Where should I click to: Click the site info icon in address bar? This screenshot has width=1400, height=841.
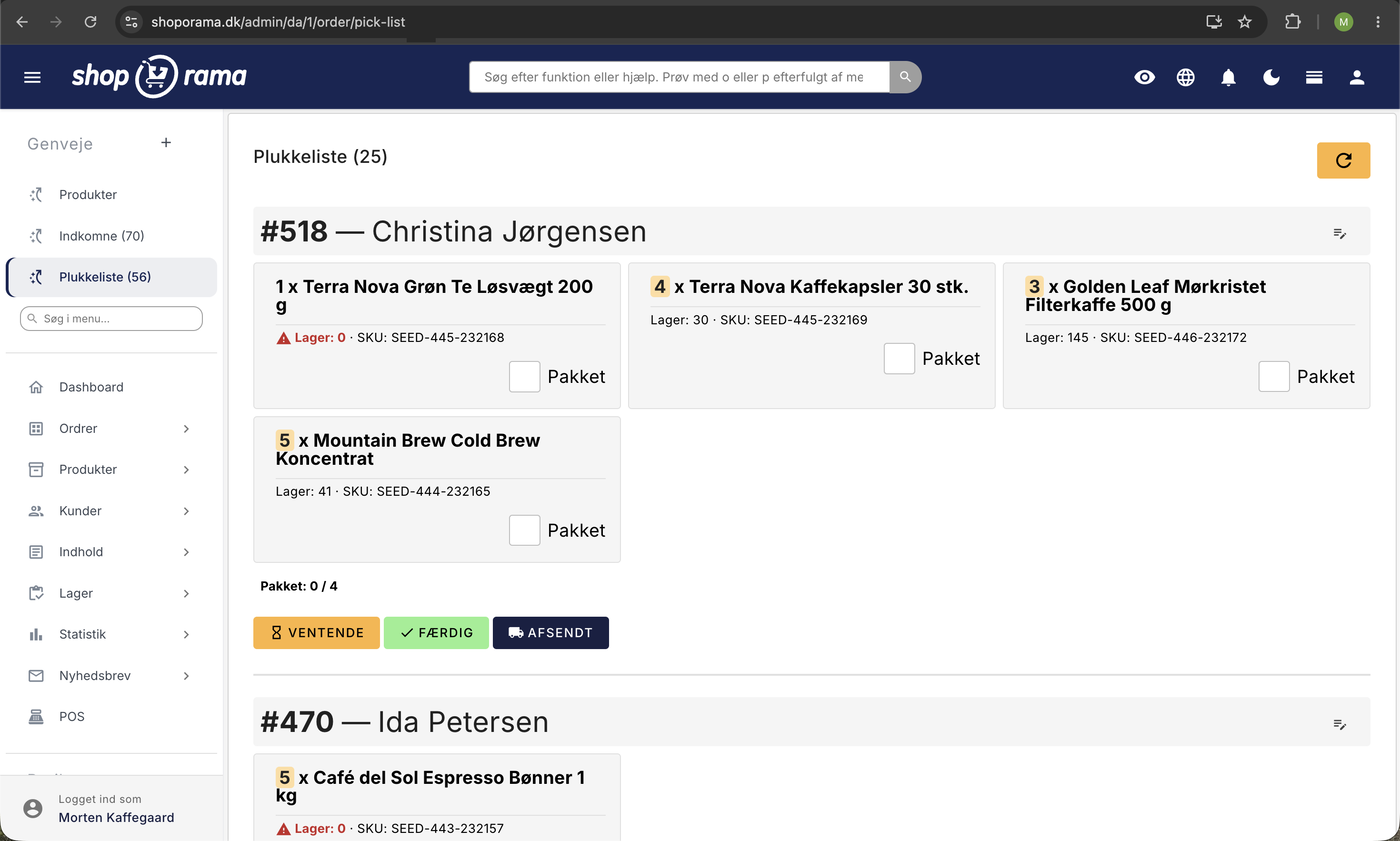pos(132,21)
